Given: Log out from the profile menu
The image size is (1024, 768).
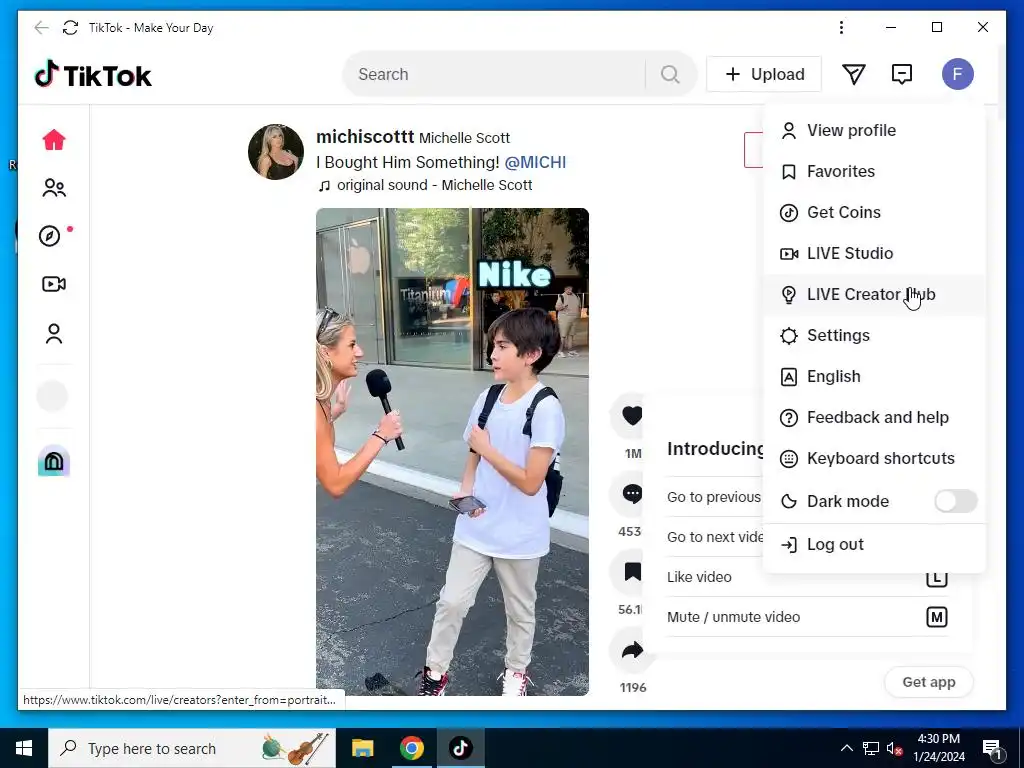Looking at the screenshot, I should 874,545.
